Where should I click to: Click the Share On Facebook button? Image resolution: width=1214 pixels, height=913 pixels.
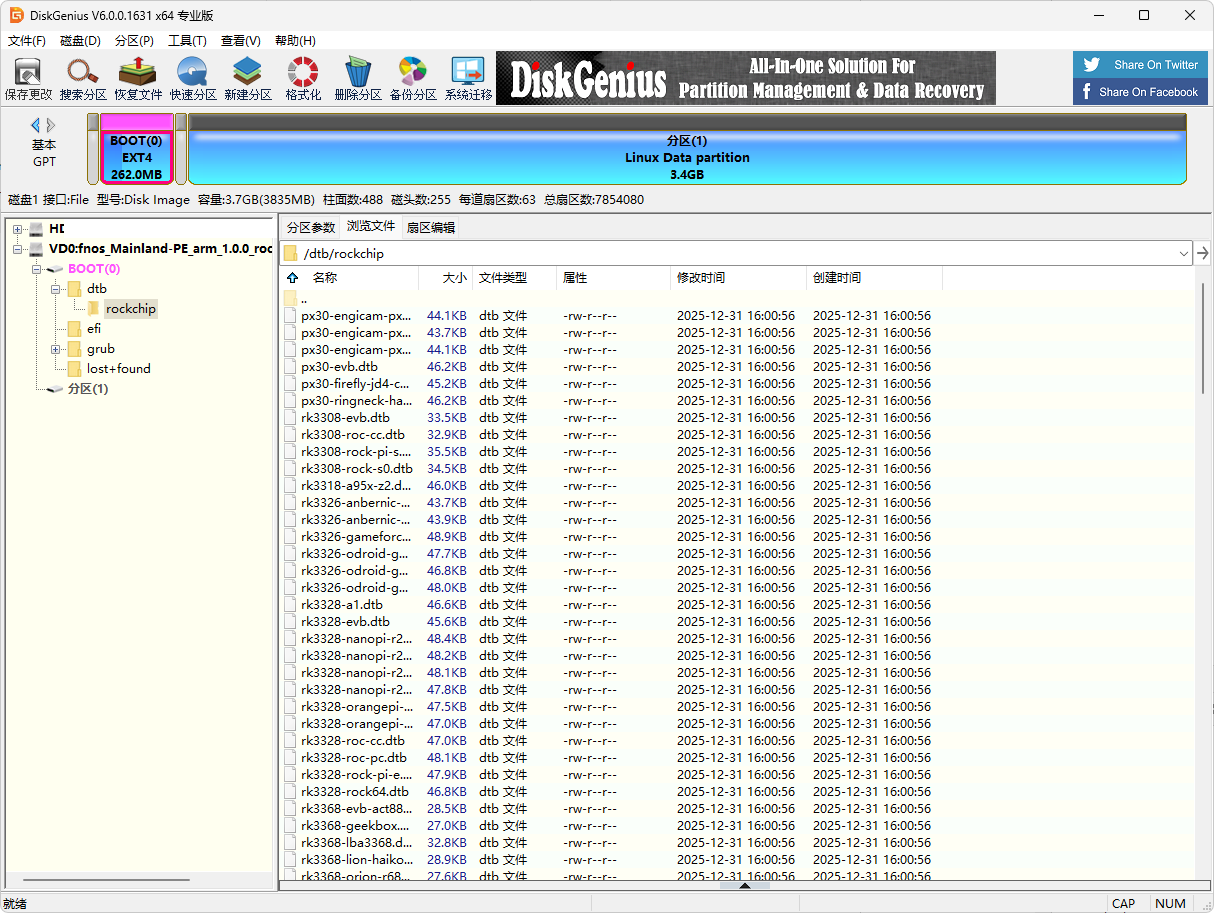tap(1140, 92)
